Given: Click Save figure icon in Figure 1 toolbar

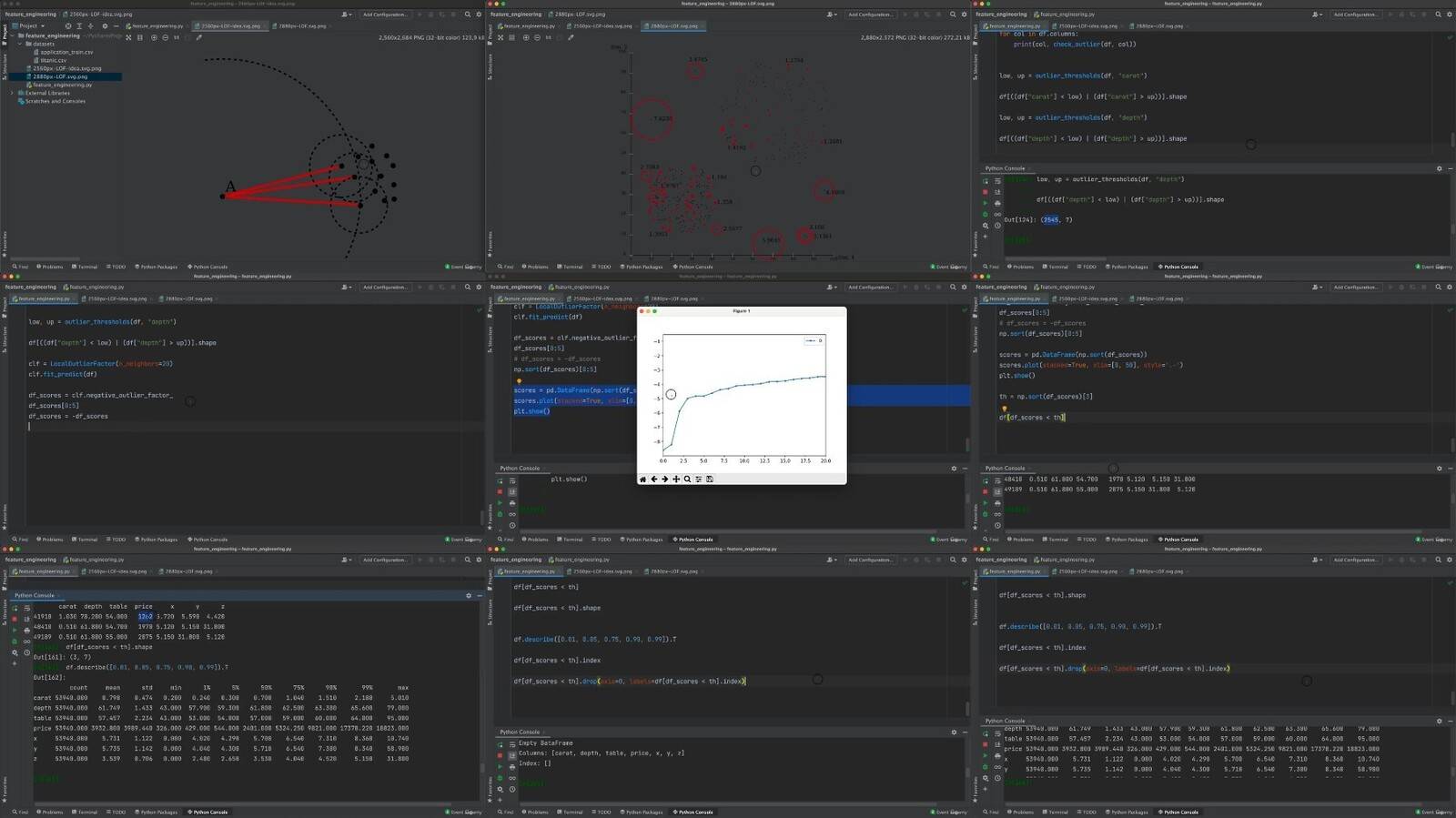Looking at the screenshot, I should tap(710, 479).
